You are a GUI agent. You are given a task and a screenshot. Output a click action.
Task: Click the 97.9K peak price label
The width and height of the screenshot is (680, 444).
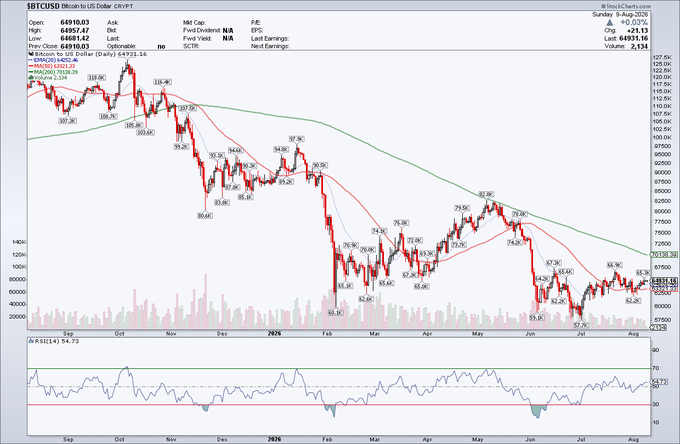(297, 139)
